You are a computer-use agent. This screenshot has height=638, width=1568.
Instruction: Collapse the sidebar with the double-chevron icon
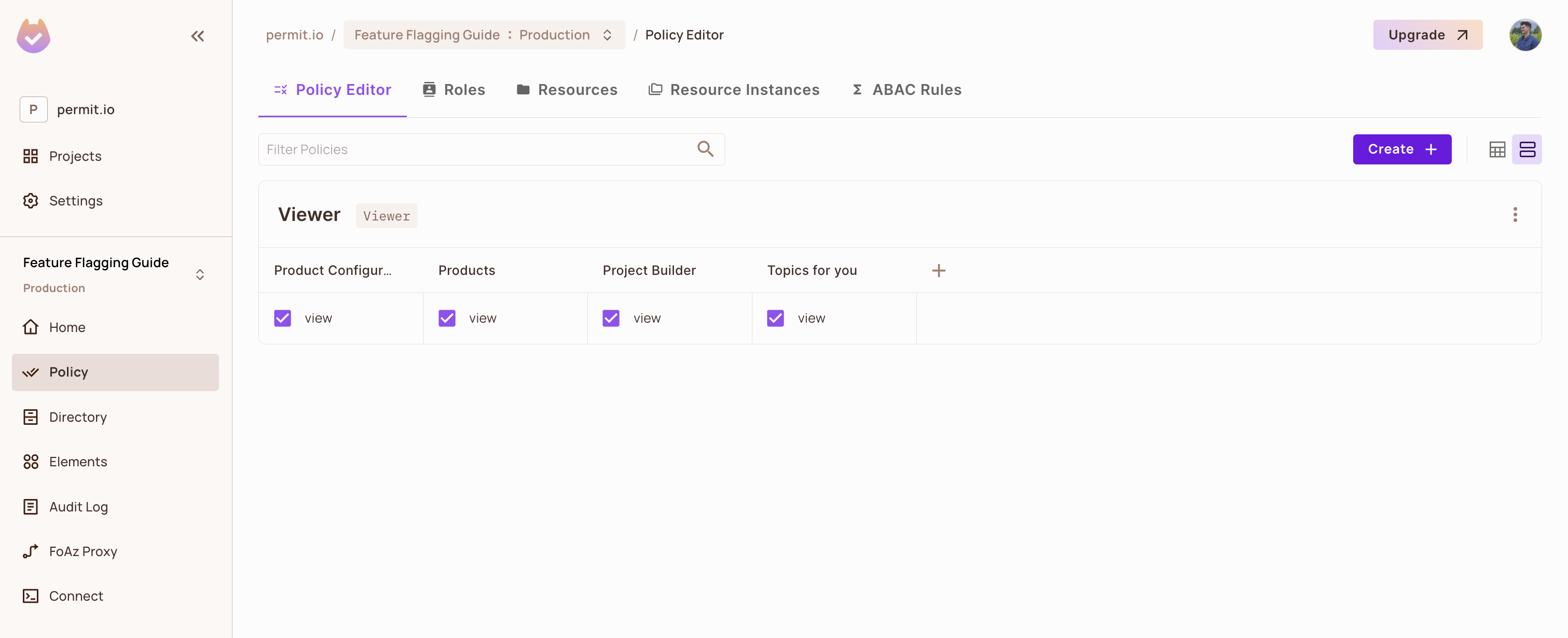click(197, 36)
